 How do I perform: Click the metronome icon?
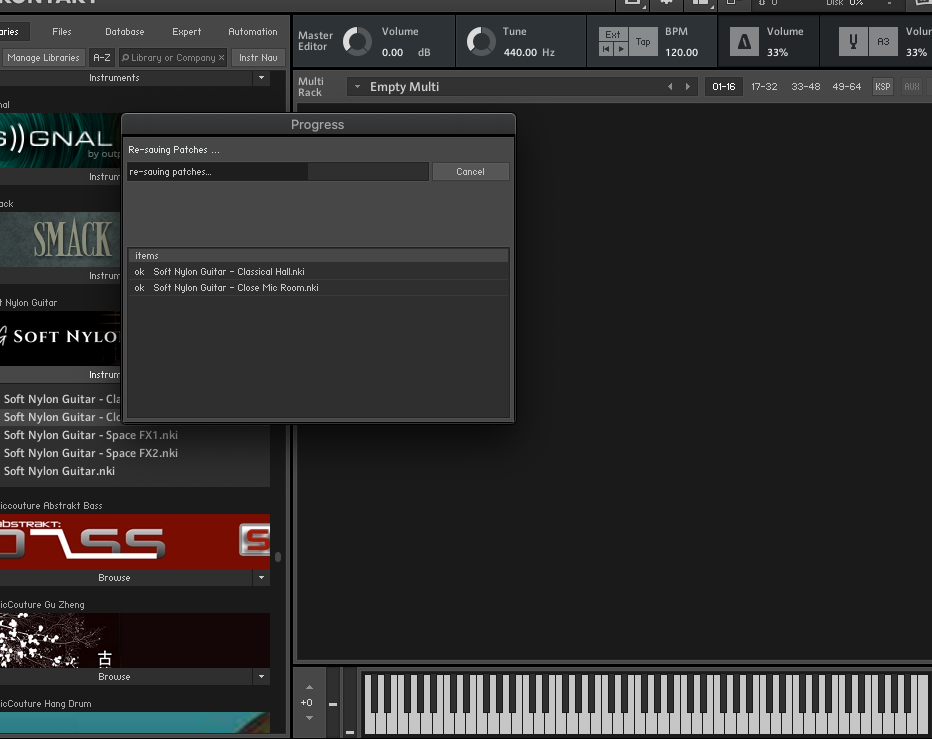[x=744, y=42]
